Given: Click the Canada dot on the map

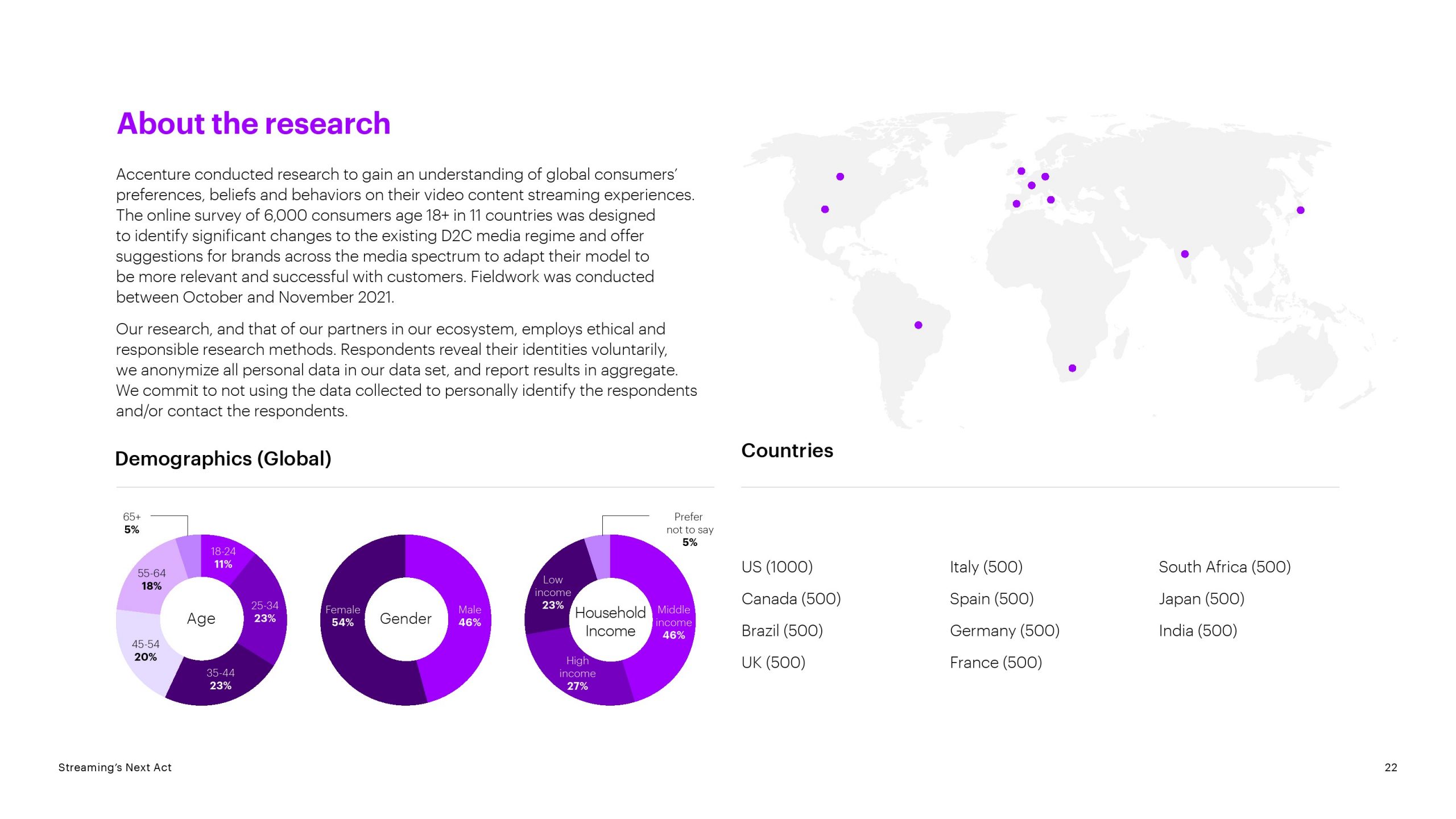Looking at the screenshot, I should pyautogui.click(x=840, y=177).
